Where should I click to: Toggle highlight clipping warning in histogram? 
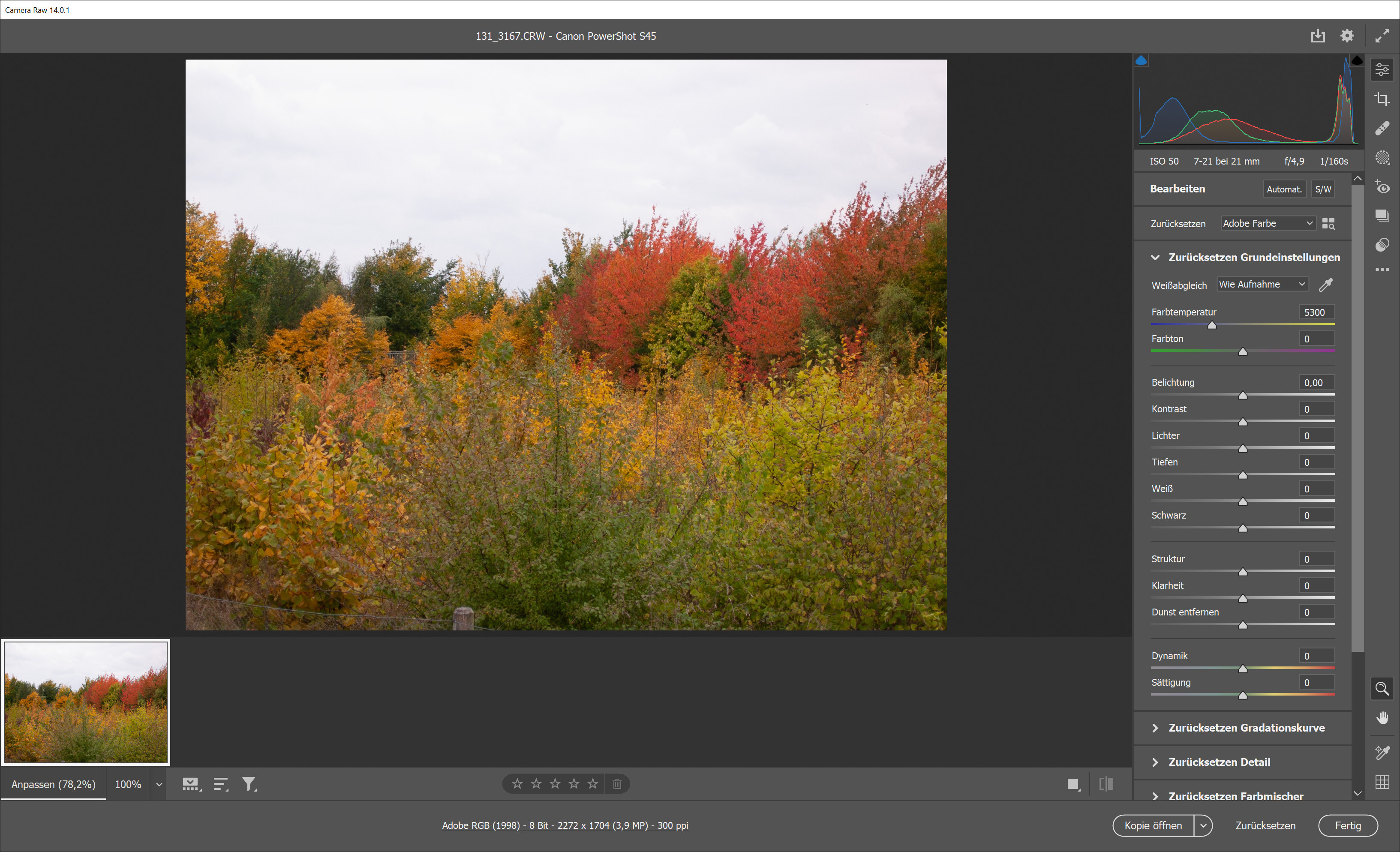(1357, 60)
